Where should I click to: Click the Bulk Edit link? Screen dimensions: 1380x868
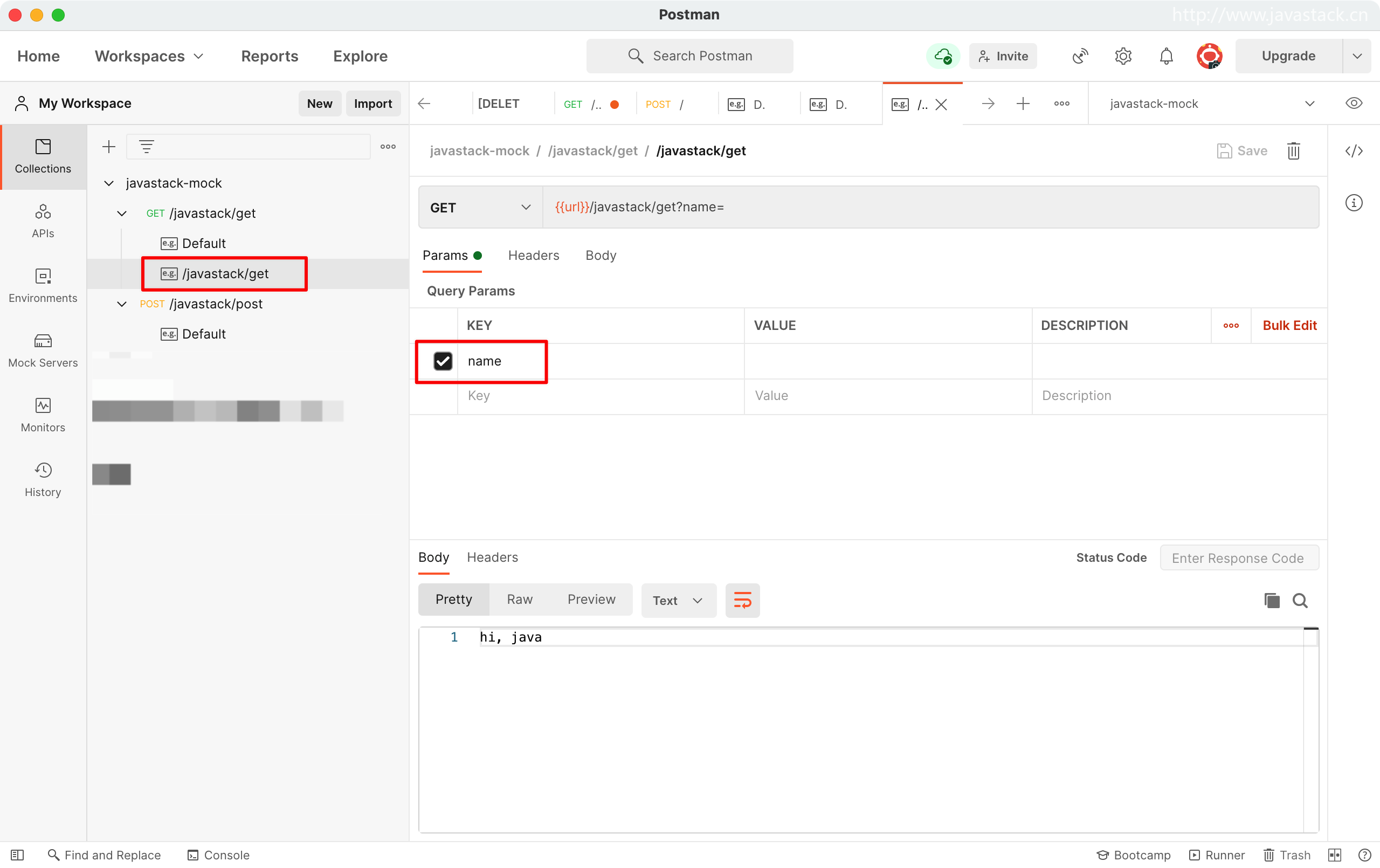[1289, 326]
